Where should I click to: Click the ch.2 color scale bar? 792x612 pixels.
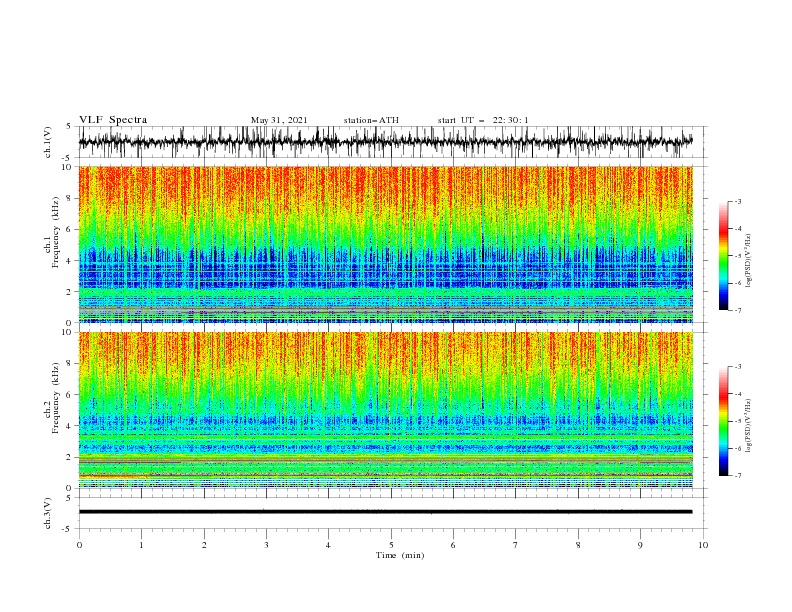[723, 421]
